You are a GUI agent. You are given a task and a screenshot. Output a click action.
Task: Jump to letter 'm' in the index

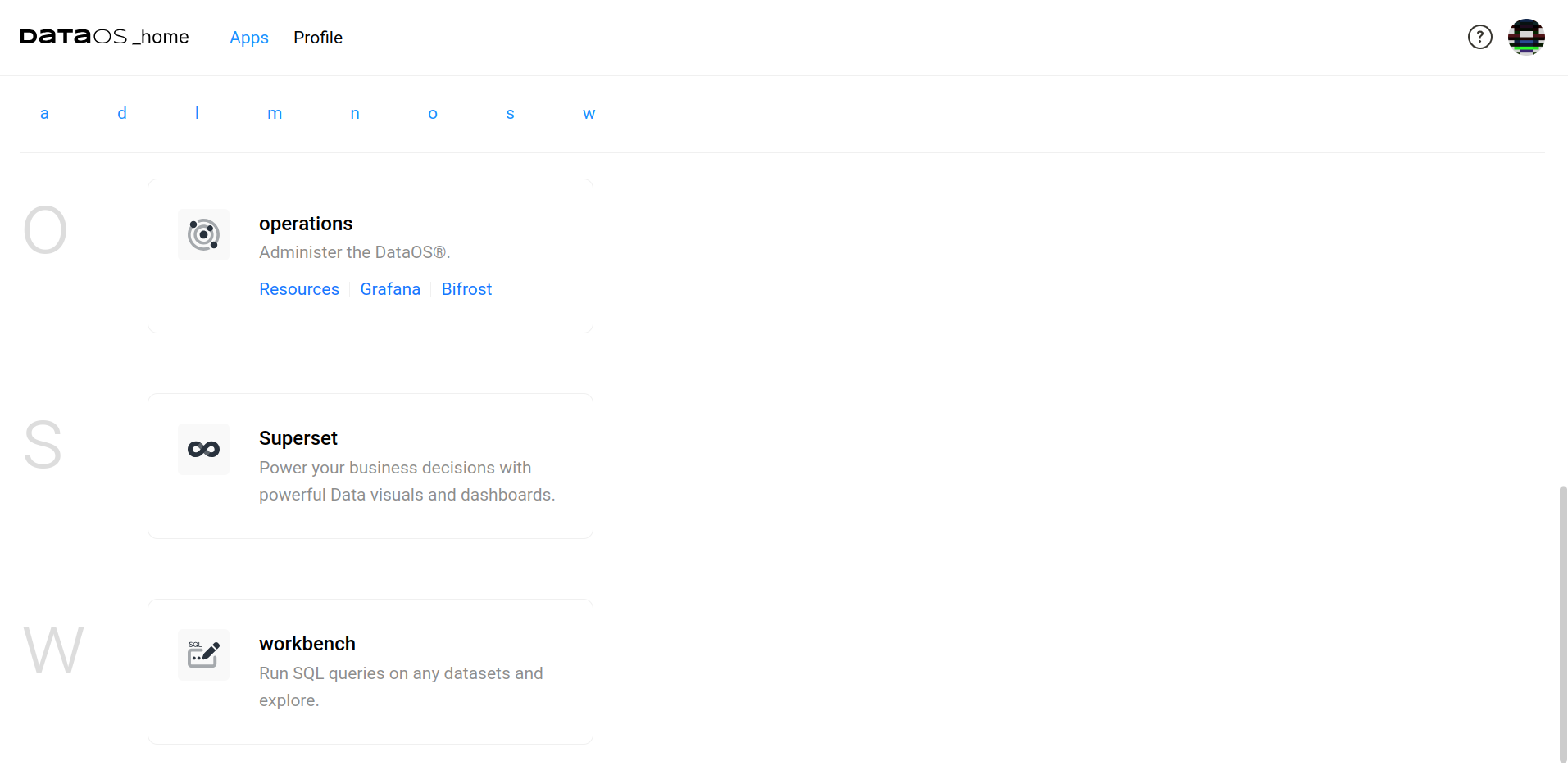coord(275,114)
